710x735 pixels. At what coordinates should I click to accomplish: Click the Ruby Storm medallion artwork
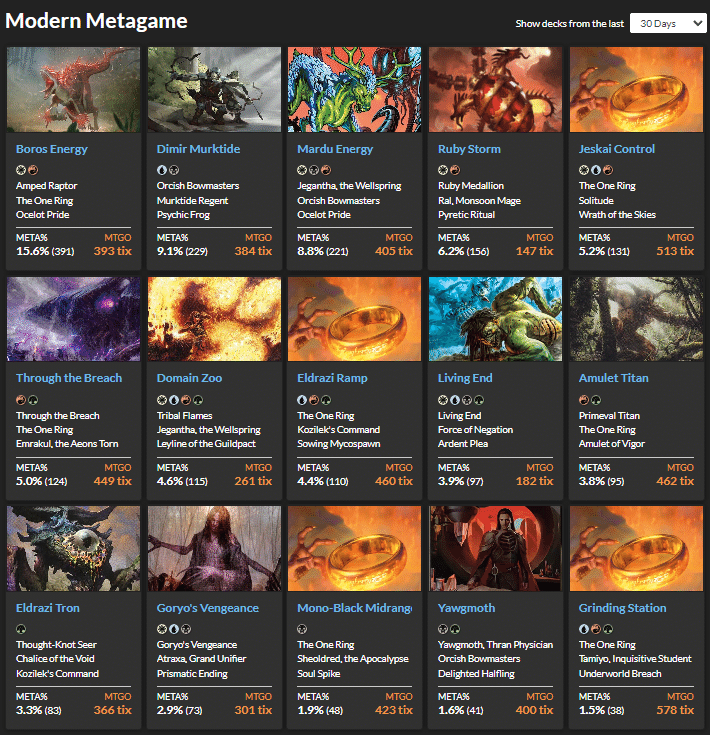coord(495,89)
